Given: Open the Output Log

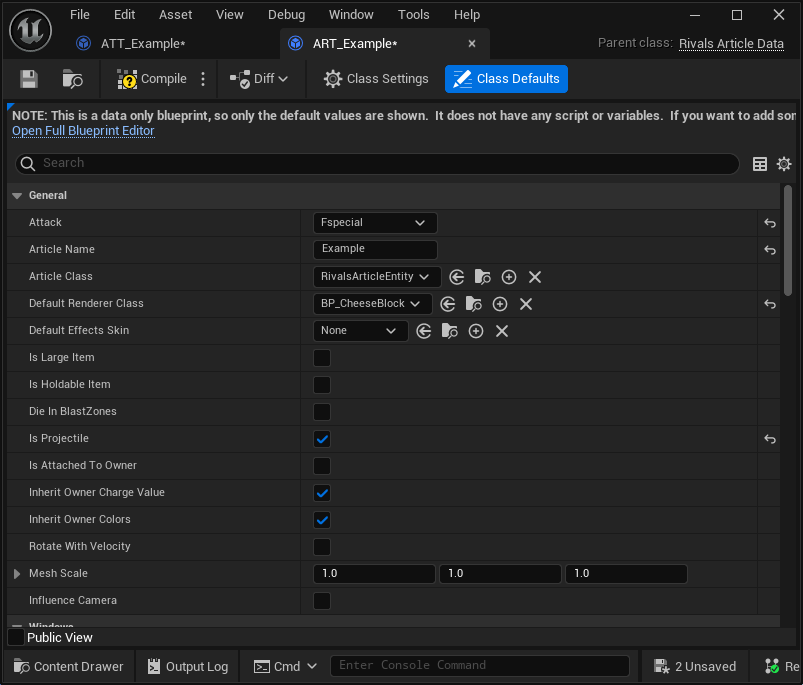Looking at the screenshot, I should point(187,667).
